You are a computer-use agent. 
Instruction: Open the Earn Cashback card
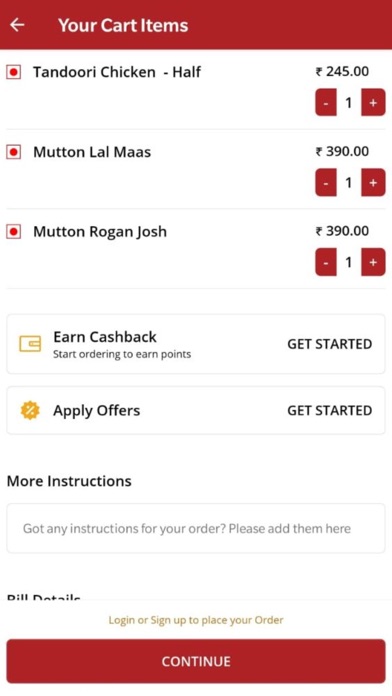tap(196, 344)
